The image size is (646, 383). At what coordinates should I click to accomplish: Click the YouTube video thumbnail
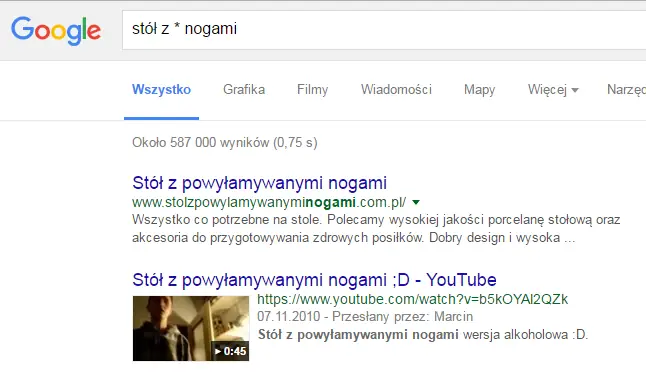tap(191, 328)
